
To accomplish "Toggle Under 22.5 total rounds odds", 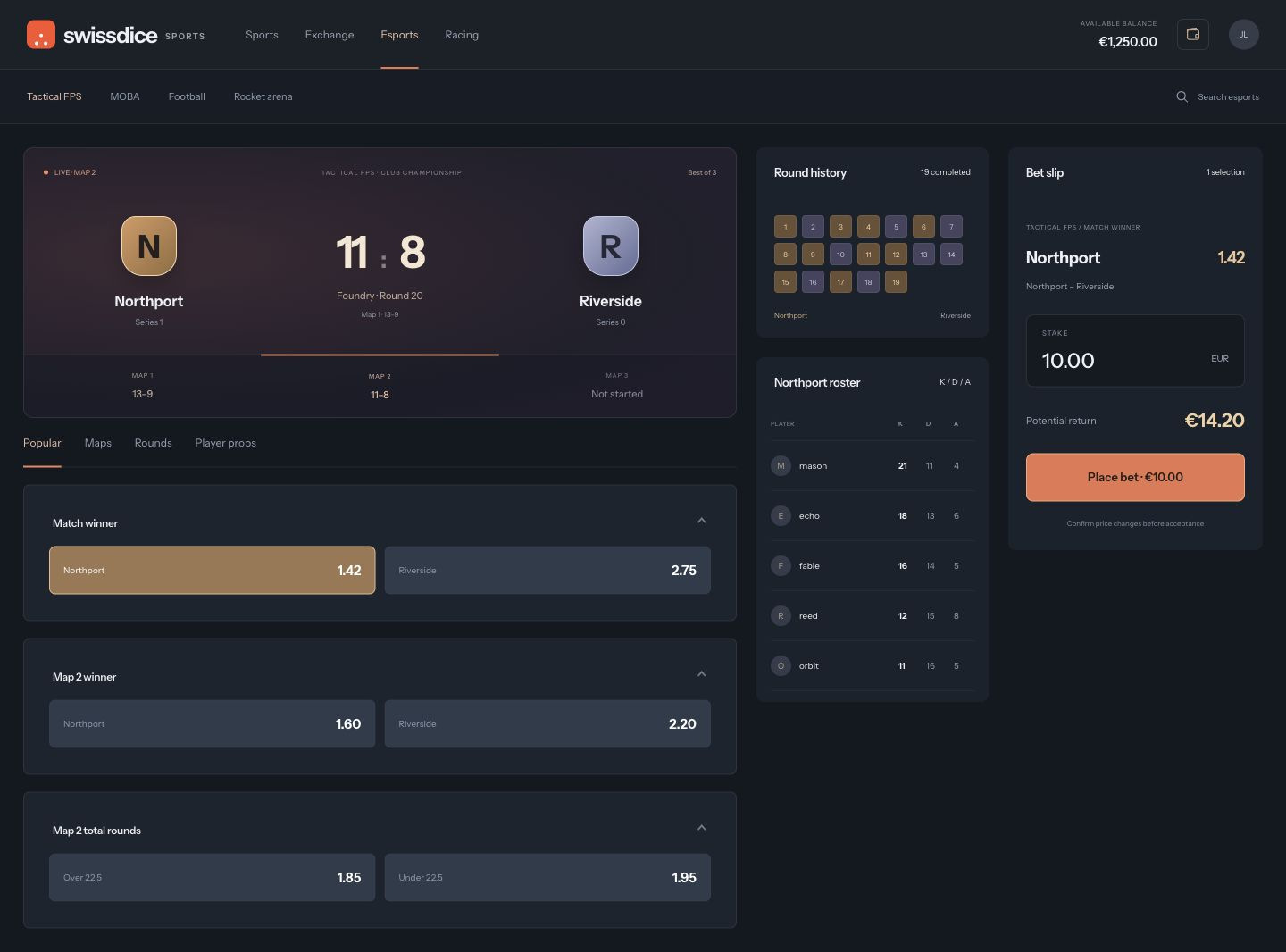I will tap(547, 877).
